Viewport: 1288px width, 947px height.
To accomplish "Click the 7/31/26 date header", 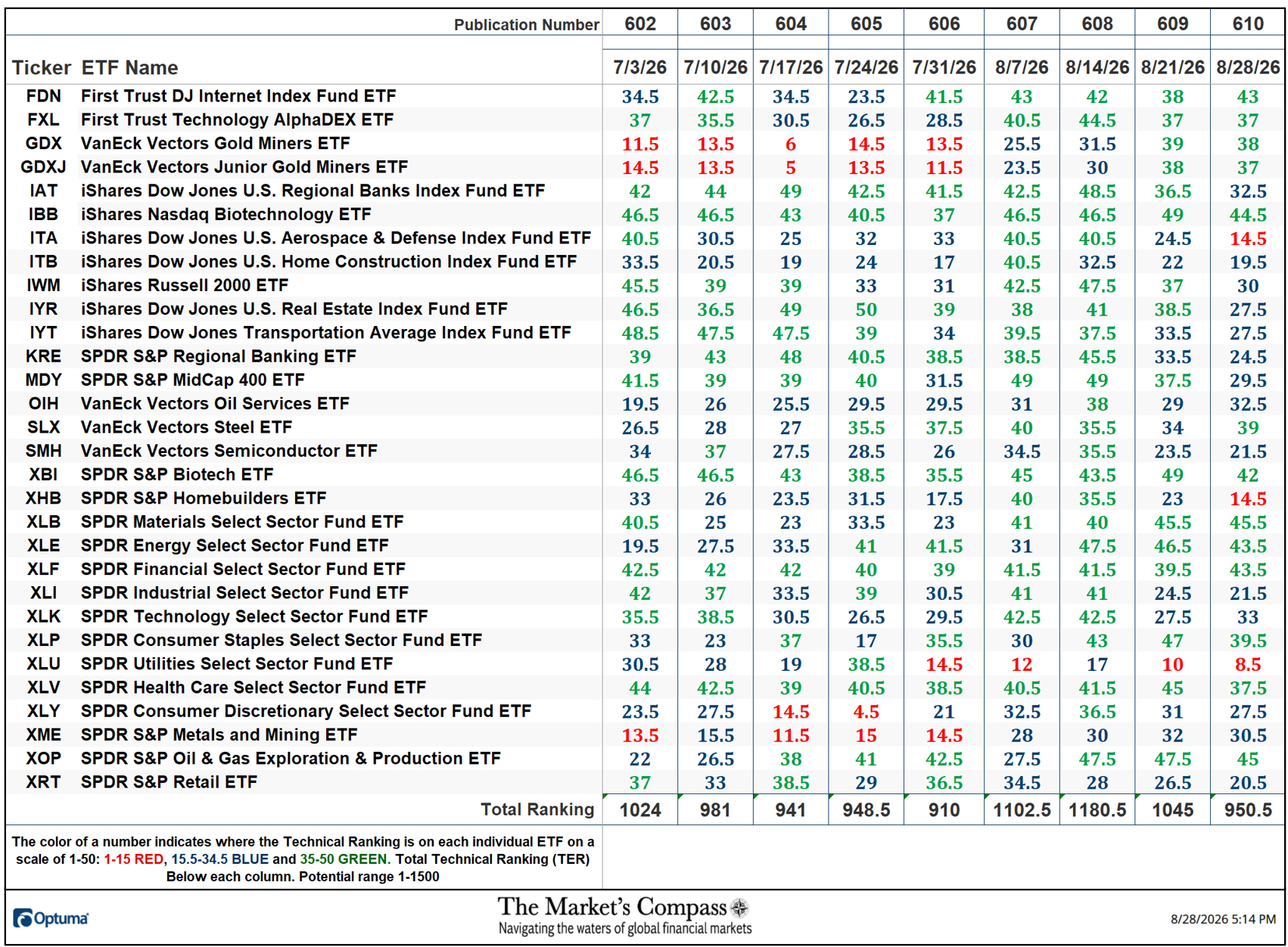I will click(x=944, y=67).
